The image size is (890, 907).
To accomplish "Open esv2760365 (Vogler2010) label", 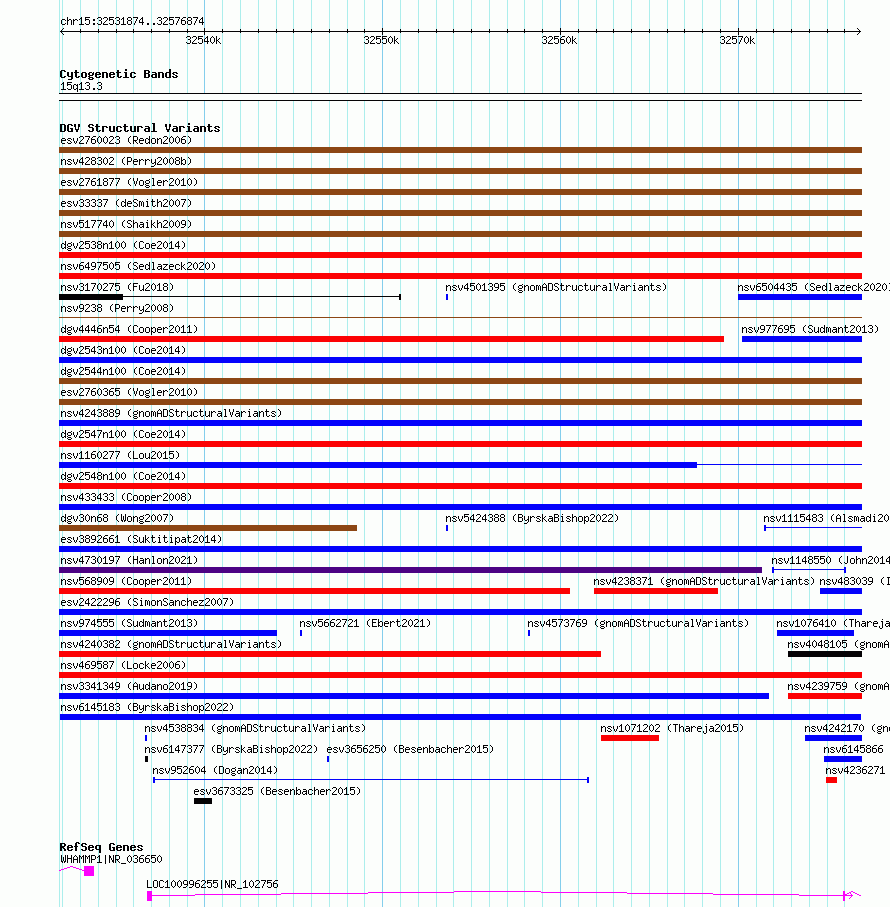I will (x=129, y=392).
